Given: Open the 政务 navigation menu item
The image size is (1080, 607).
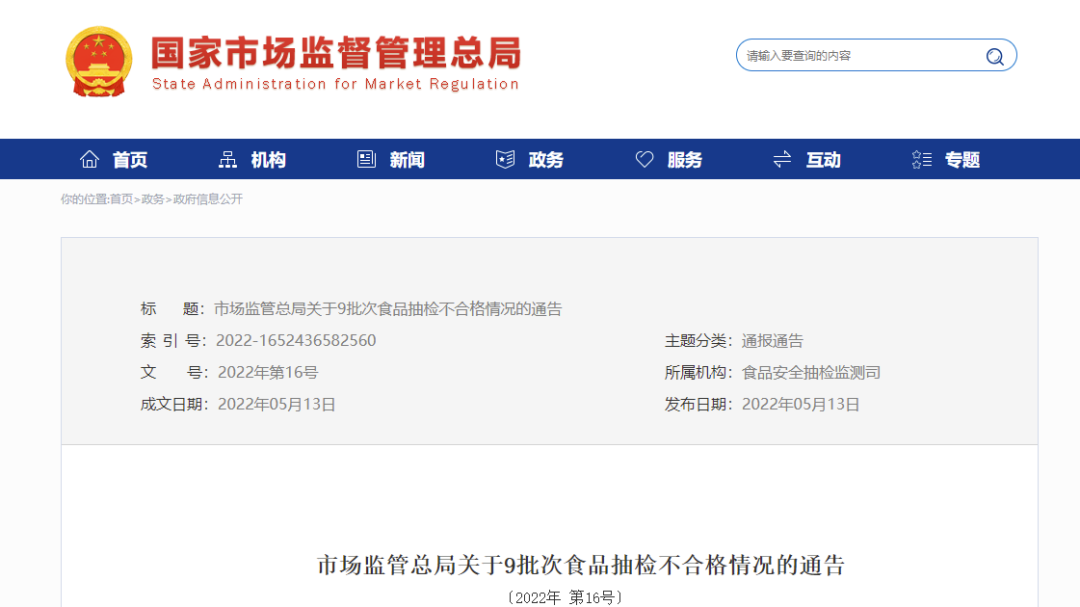Looking at the screenshot, I should (x=546, y=160).
